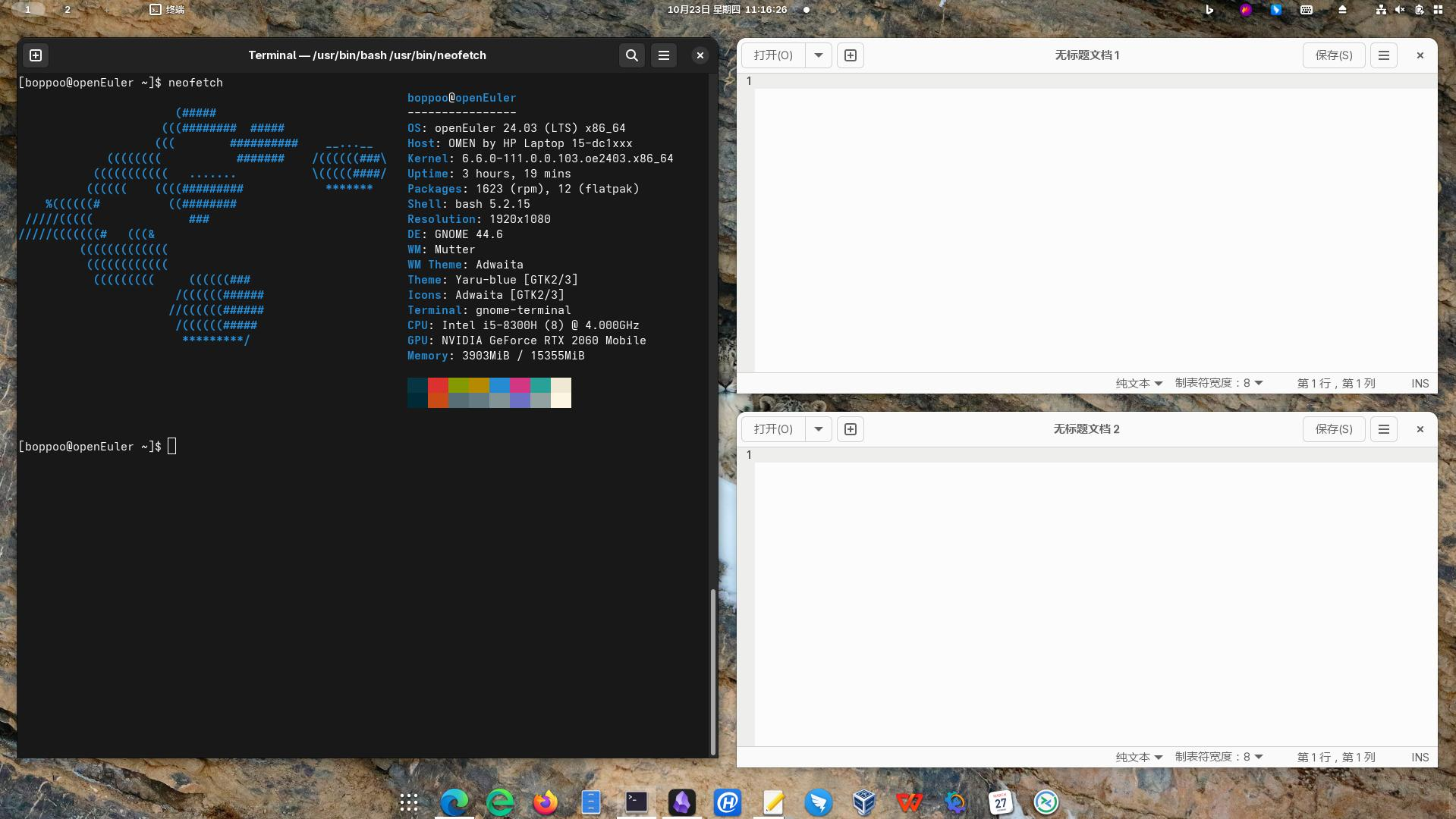Click 打开(O) in 无标题文档 1 window

click(773, 55)
